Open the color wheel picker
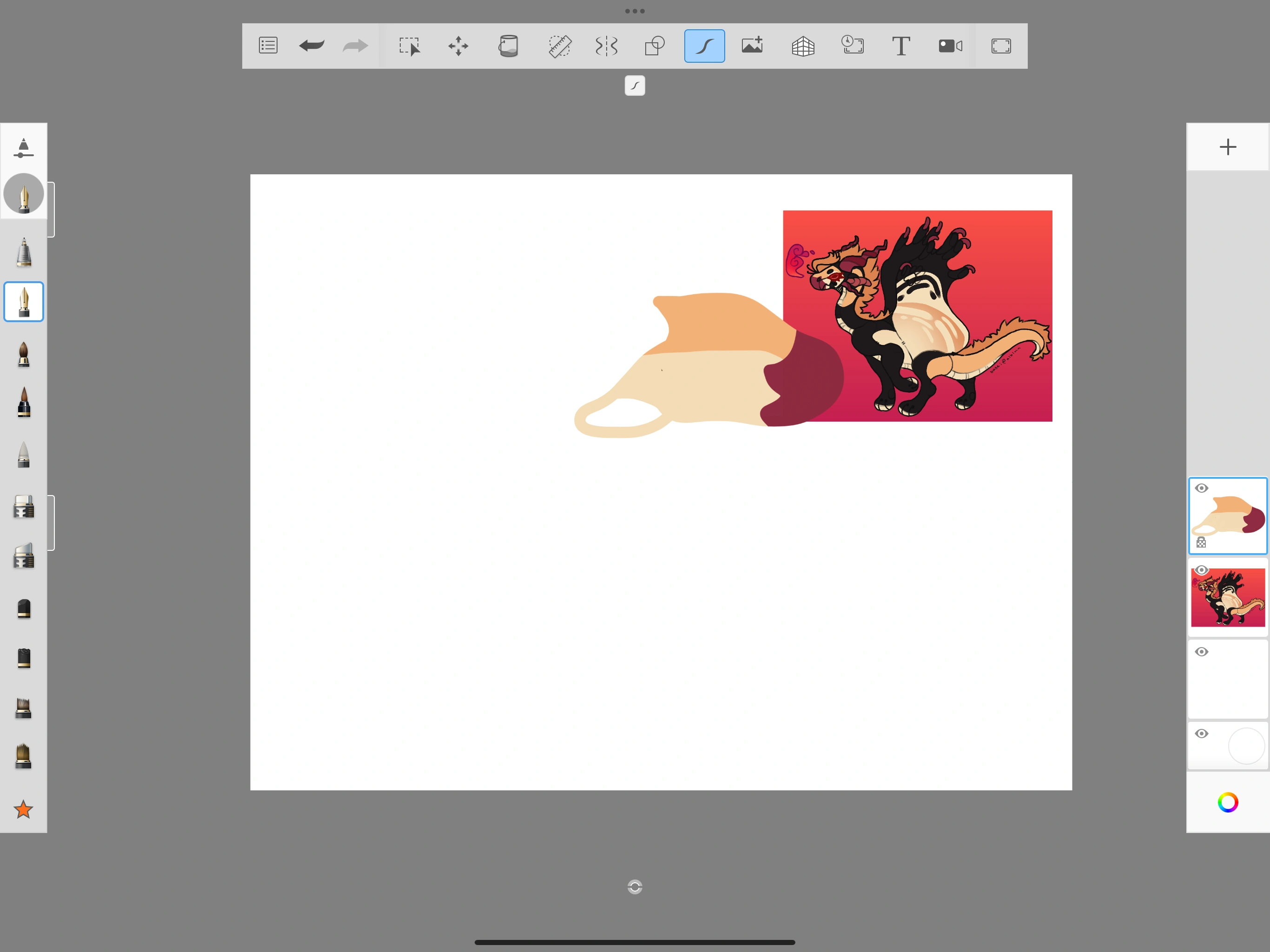1270x952 pixels. tap(1228, 802)
